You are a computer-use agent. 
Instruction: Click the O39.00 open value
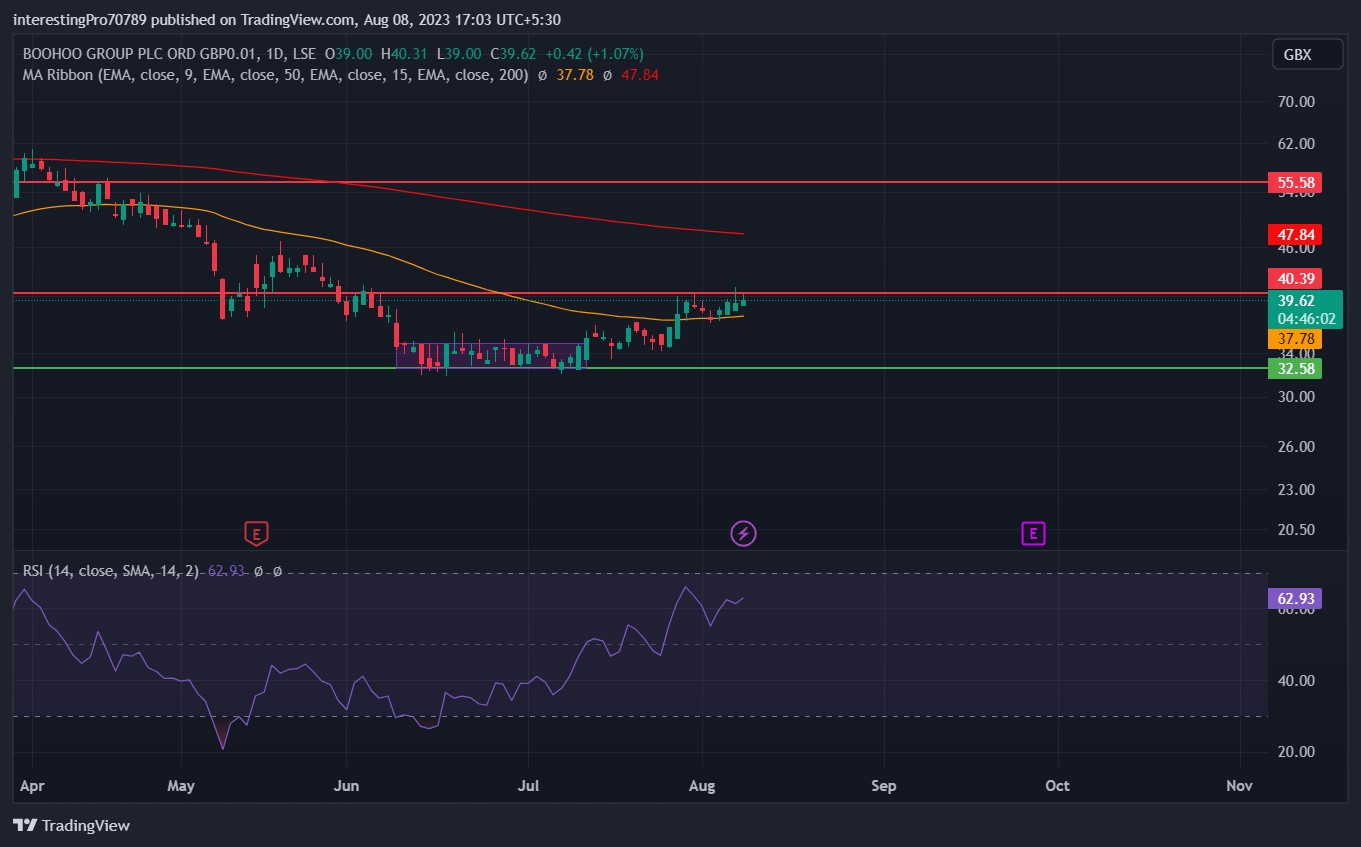pyautogui.click(x=347, y=54)
